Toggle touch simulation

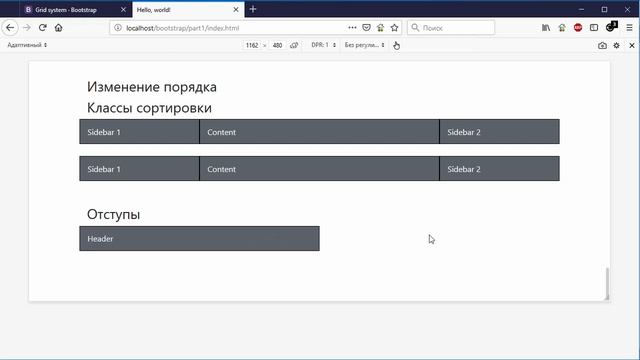pyautogui.click(x=396, y=45)
